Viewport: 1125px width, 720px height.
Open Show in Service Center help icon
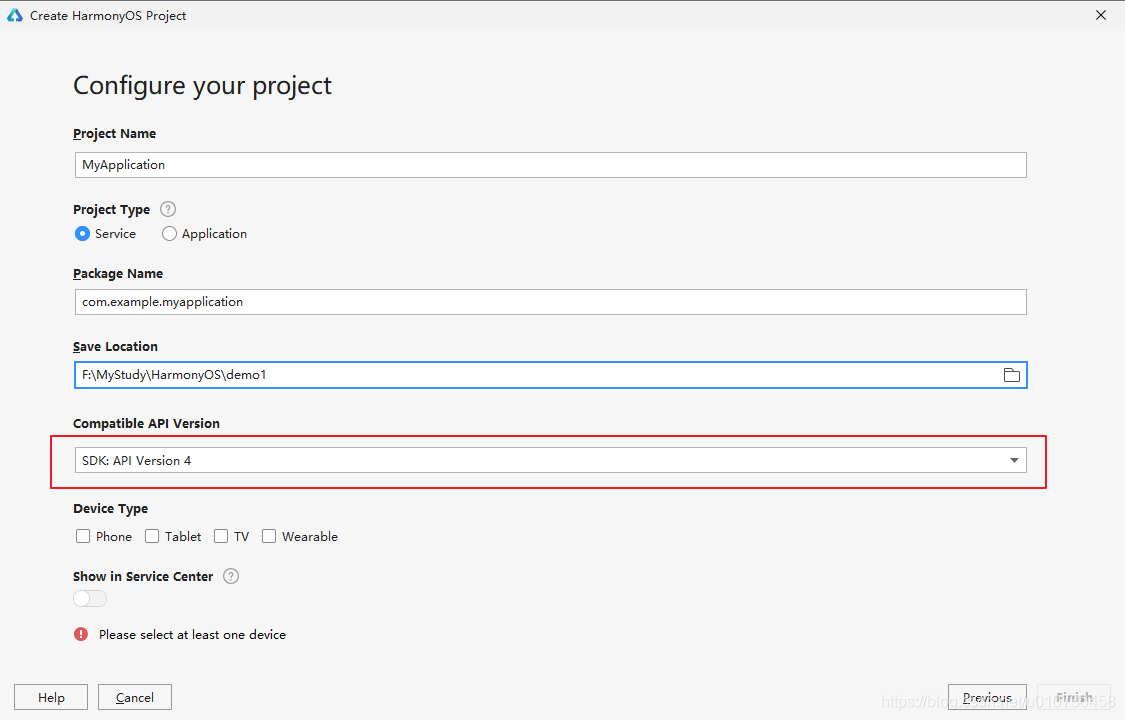tap(231, 577)
